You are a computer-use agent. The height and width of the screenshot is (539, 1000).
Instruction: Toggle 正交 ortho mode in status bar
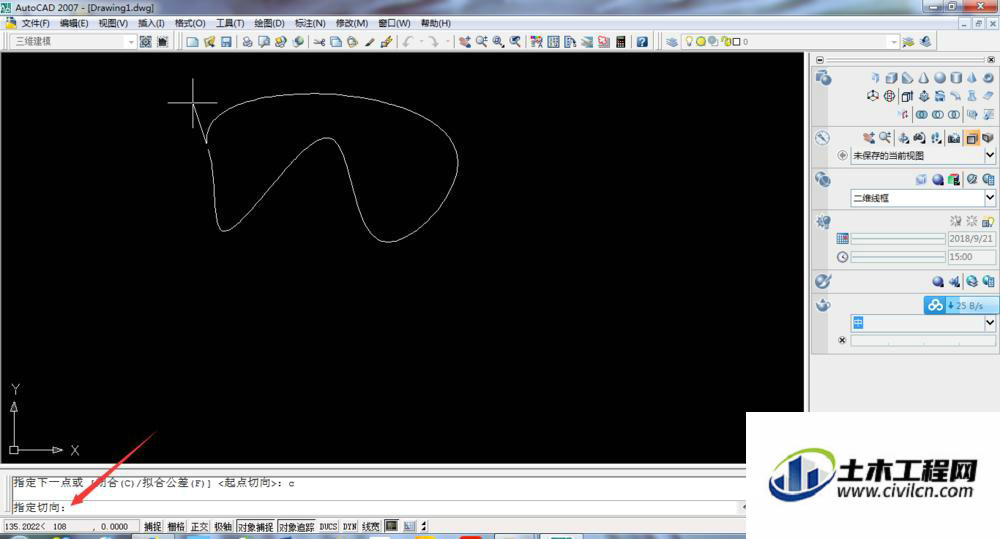click(x=200, y=526)
